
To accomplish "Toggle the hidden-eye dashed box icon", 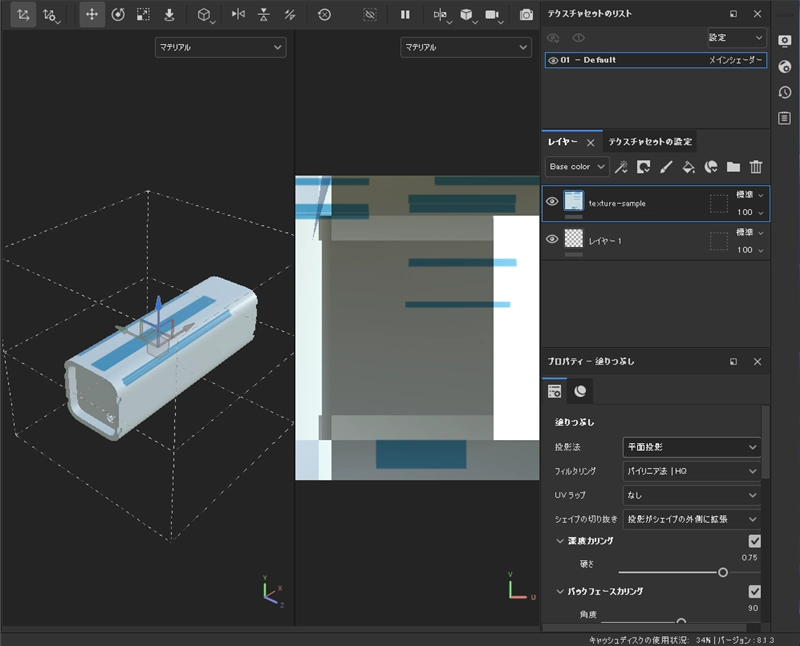I will coord(370,15).
